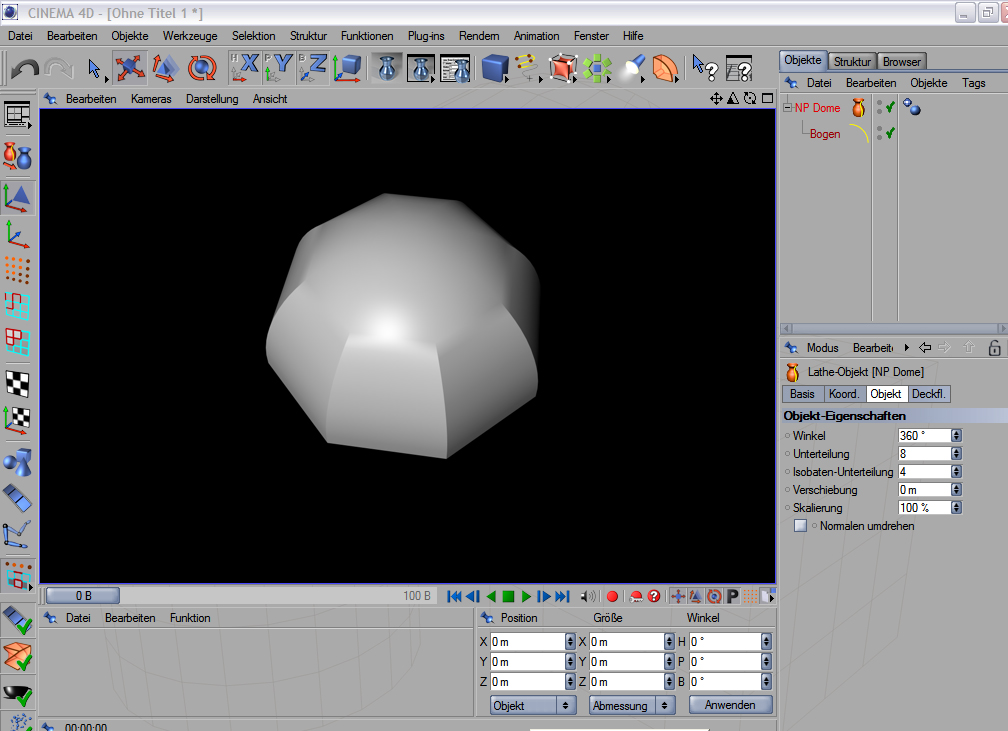The image size is (1008, 731).
Task: Open the Abmessung dropdown
Action: 632,705
